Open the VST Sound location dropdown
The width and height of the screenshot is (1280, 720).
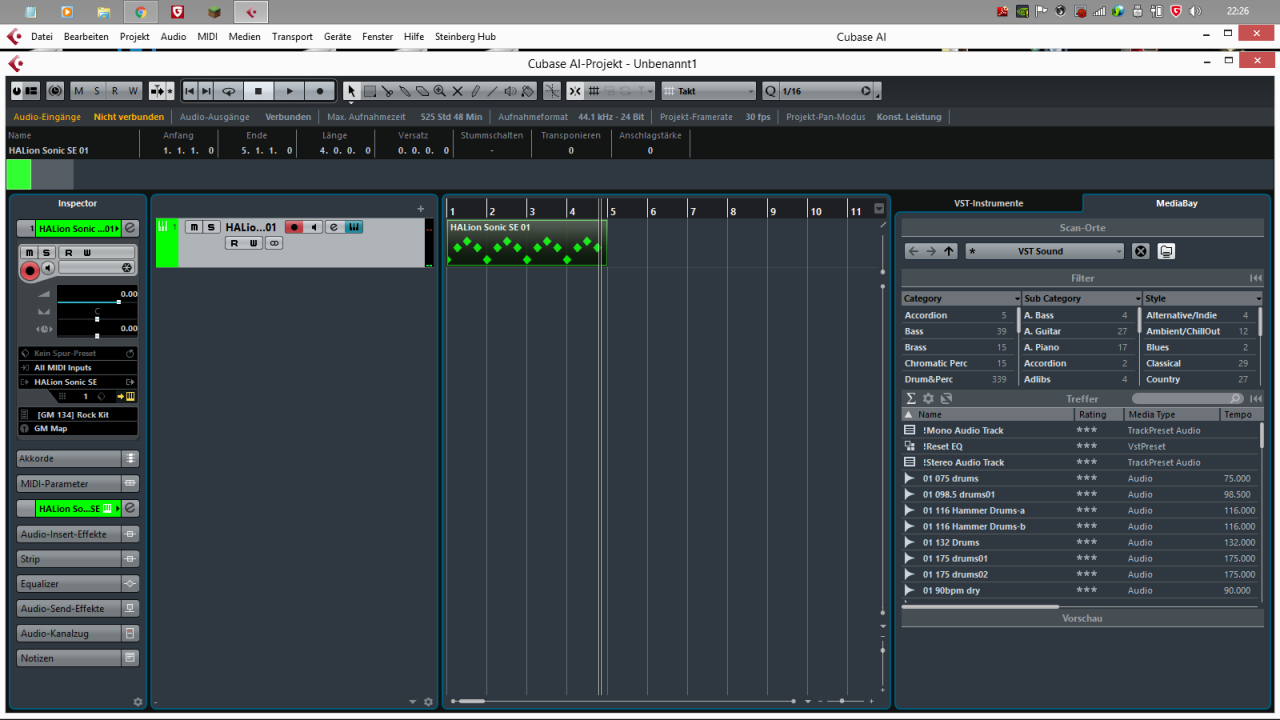tap(1045, 251)
